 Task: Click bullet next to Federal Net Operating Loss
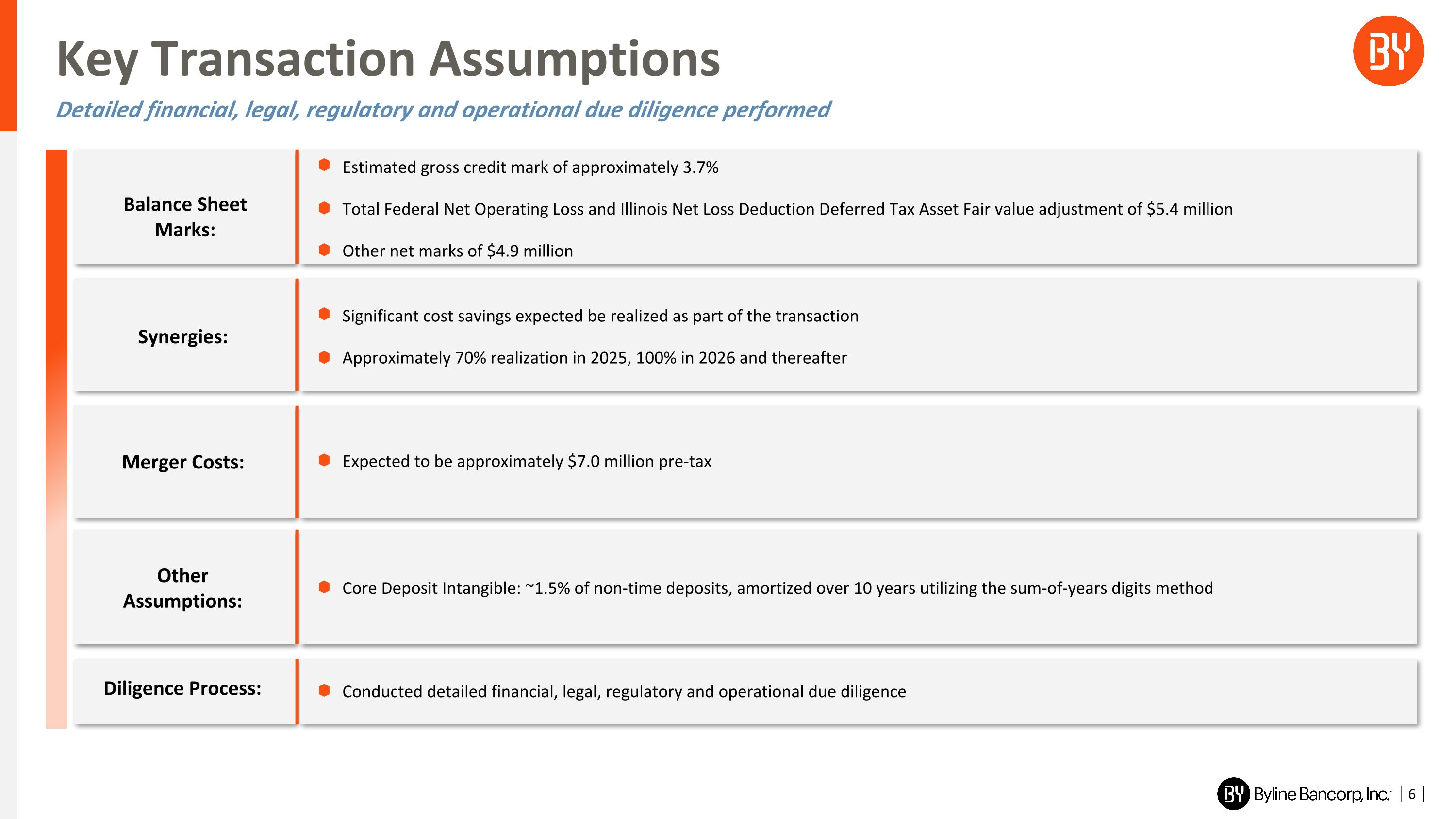(x=324, y=208)
